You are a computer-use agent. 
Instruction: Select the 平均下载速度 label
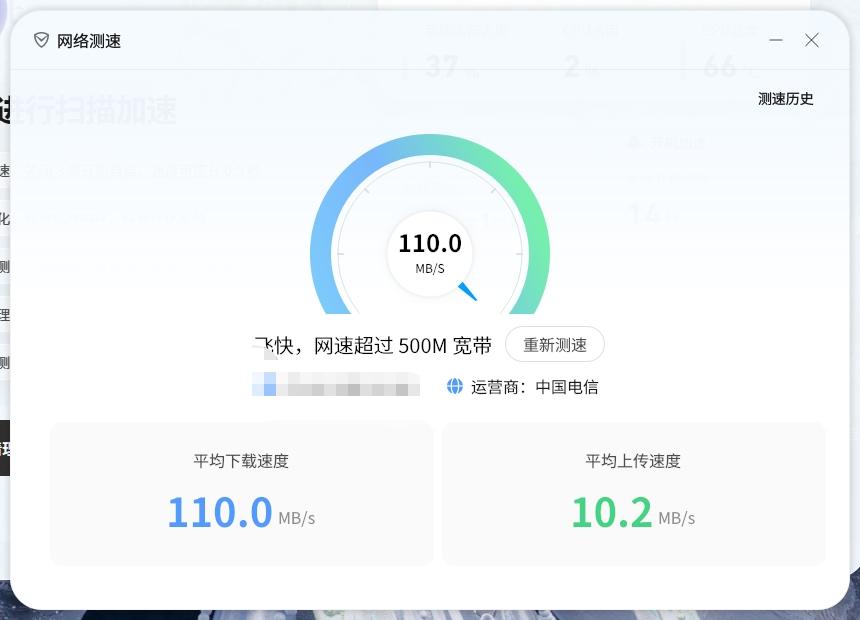[241, 461]
